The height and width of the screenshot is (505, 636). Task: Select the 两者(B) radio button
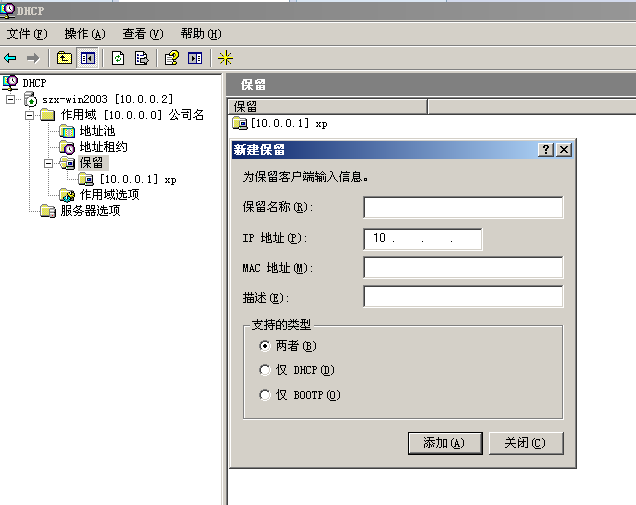click(x=264, y=346)
